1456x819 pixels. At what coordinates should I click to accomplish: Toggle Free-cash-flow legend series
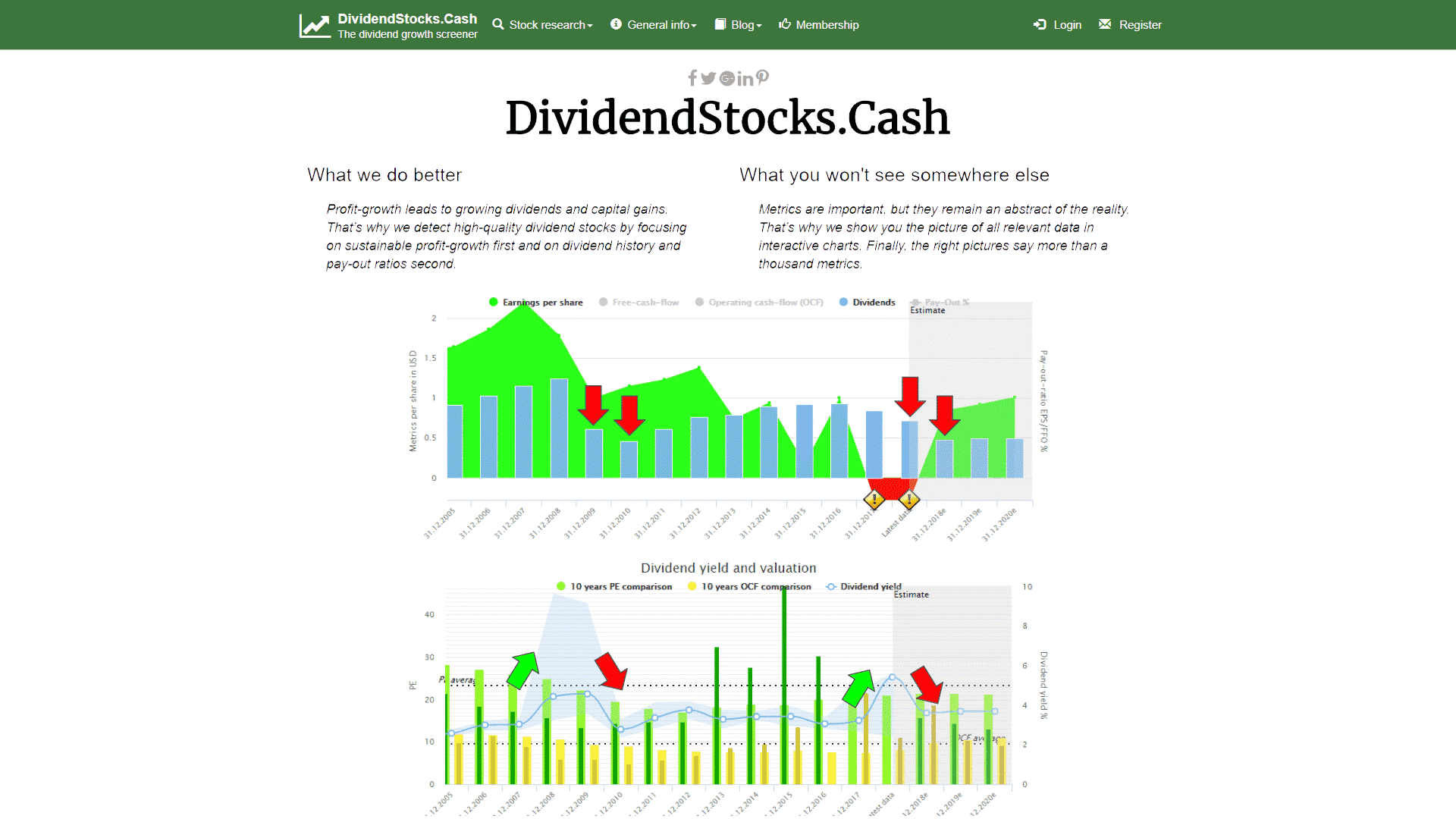639,302
